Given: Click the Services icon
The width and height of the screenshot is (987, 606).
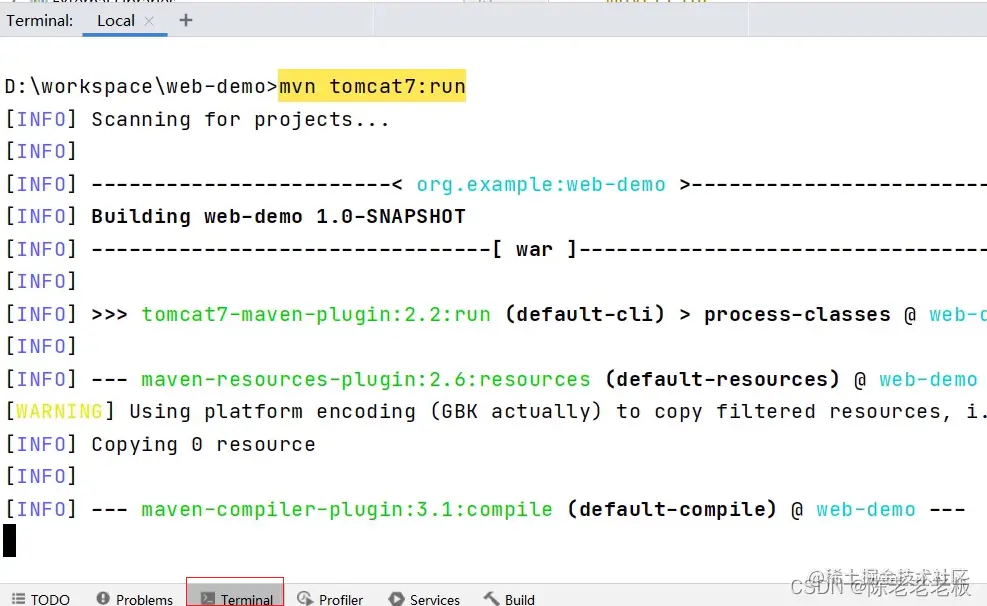Looking at the screenshot, I should click(x=396, y=598).
